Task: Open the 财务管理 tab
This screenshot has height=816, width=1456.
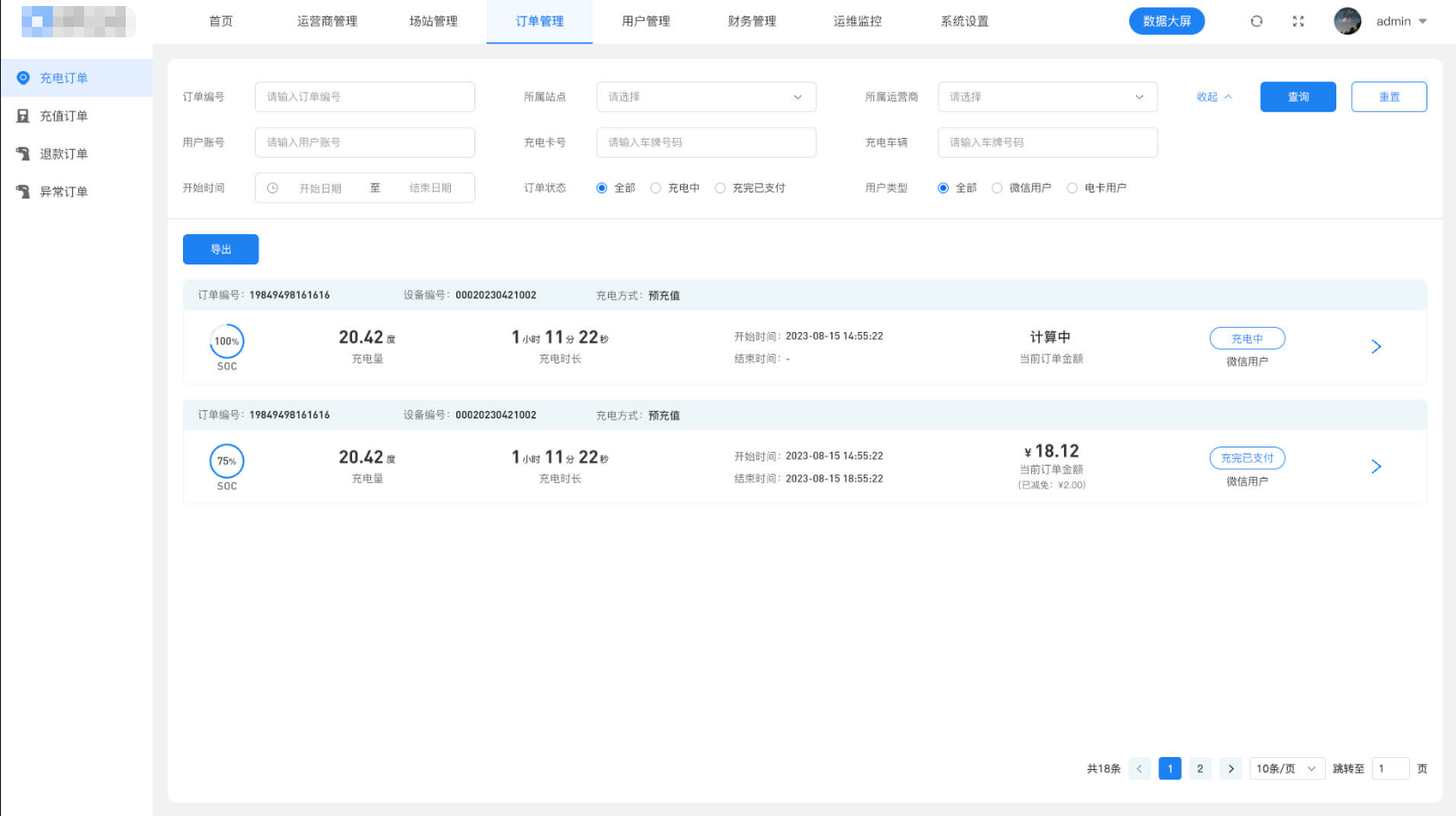Action: [752, 21]
